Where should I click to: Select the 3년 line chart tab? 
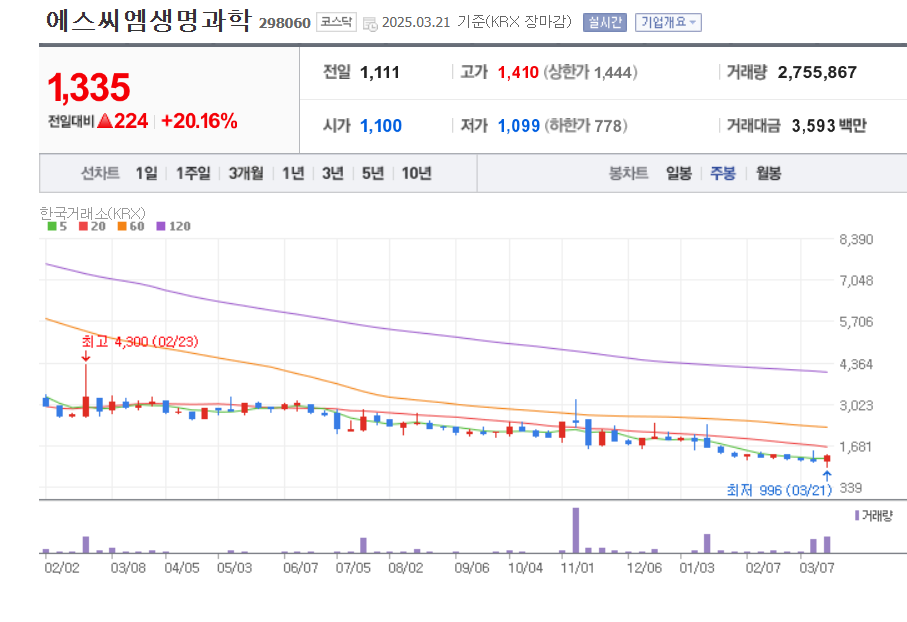pyautogui.click(x=333, y=173)
